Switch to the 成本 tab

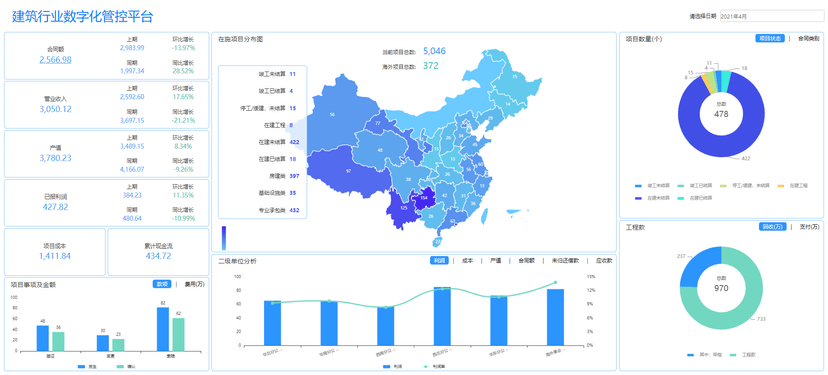point(467,260)
